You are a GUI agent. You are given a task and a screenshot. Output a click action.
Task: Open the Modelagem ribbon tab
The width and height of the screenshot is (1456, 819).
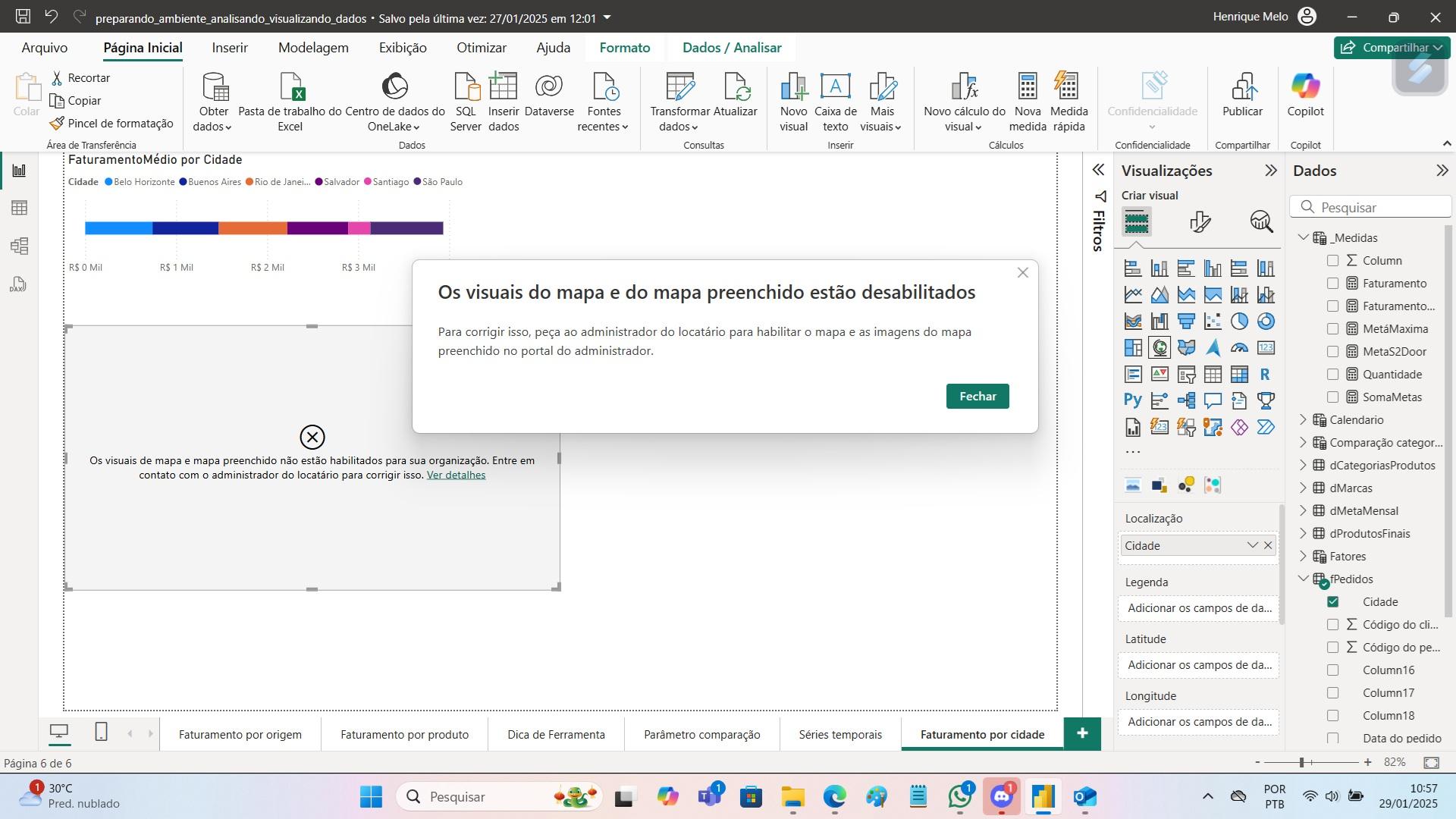pyautogui.click(x=313, y=48)
